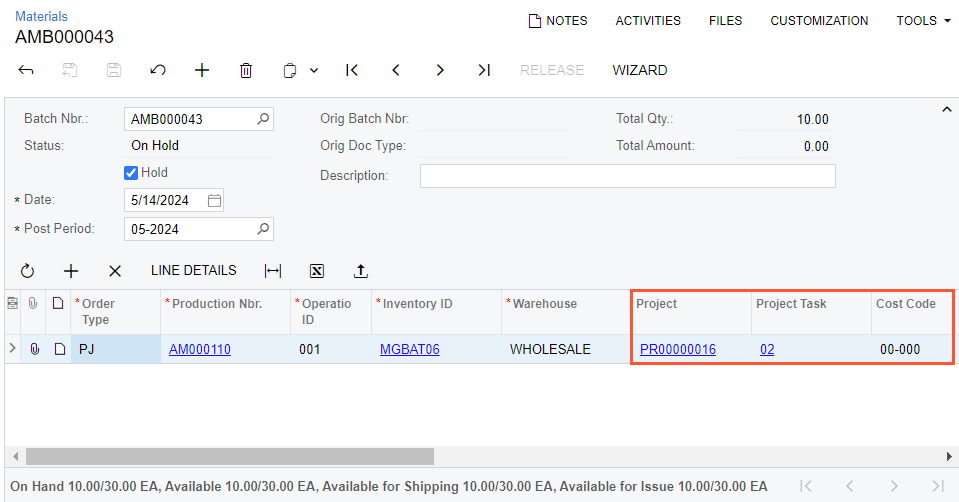Add a new materials batch record
Screen dimensions: 959x502
pos(202,70)
